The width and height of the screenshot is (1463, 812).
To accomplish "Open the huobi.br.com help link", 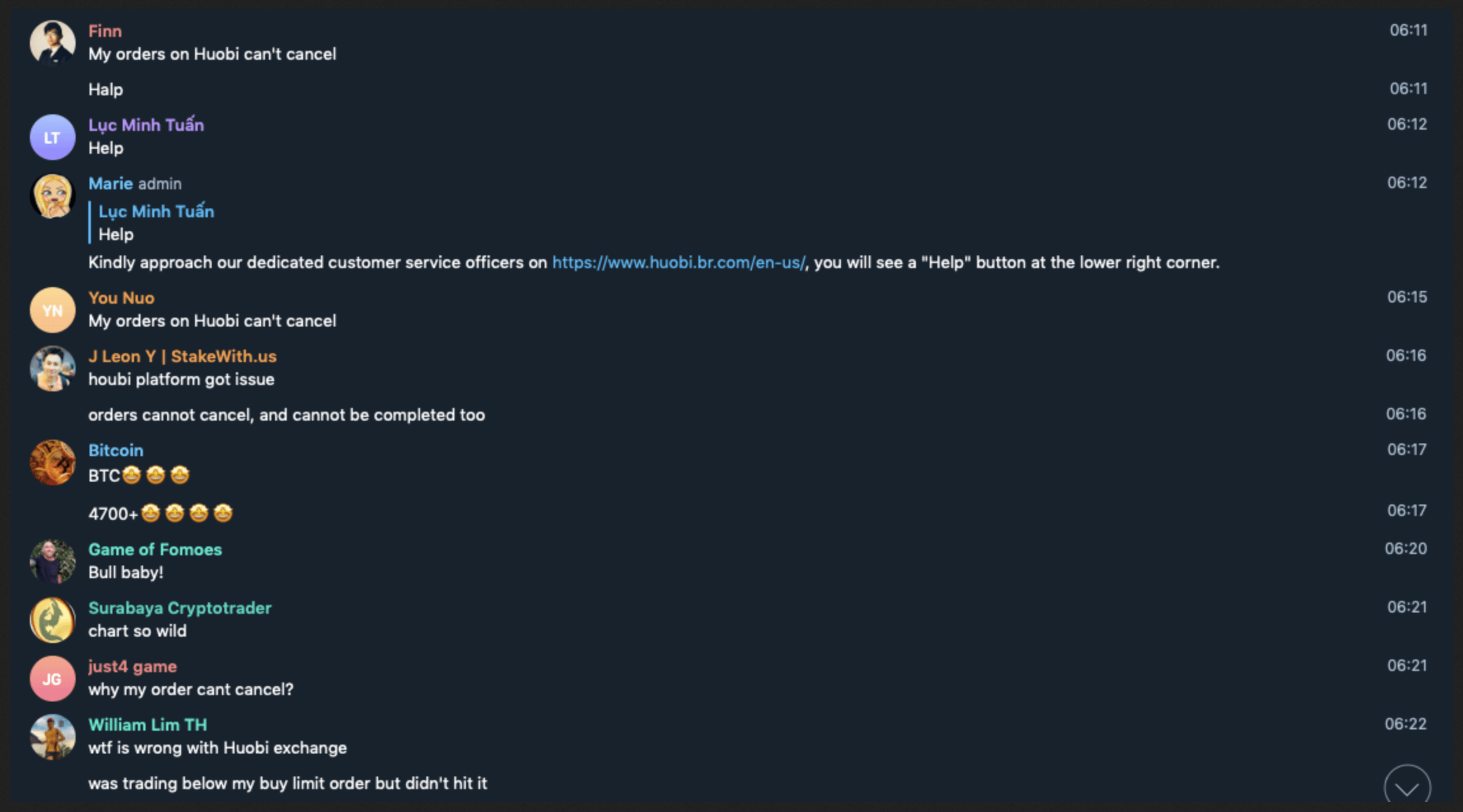I will tap(678, 262).
